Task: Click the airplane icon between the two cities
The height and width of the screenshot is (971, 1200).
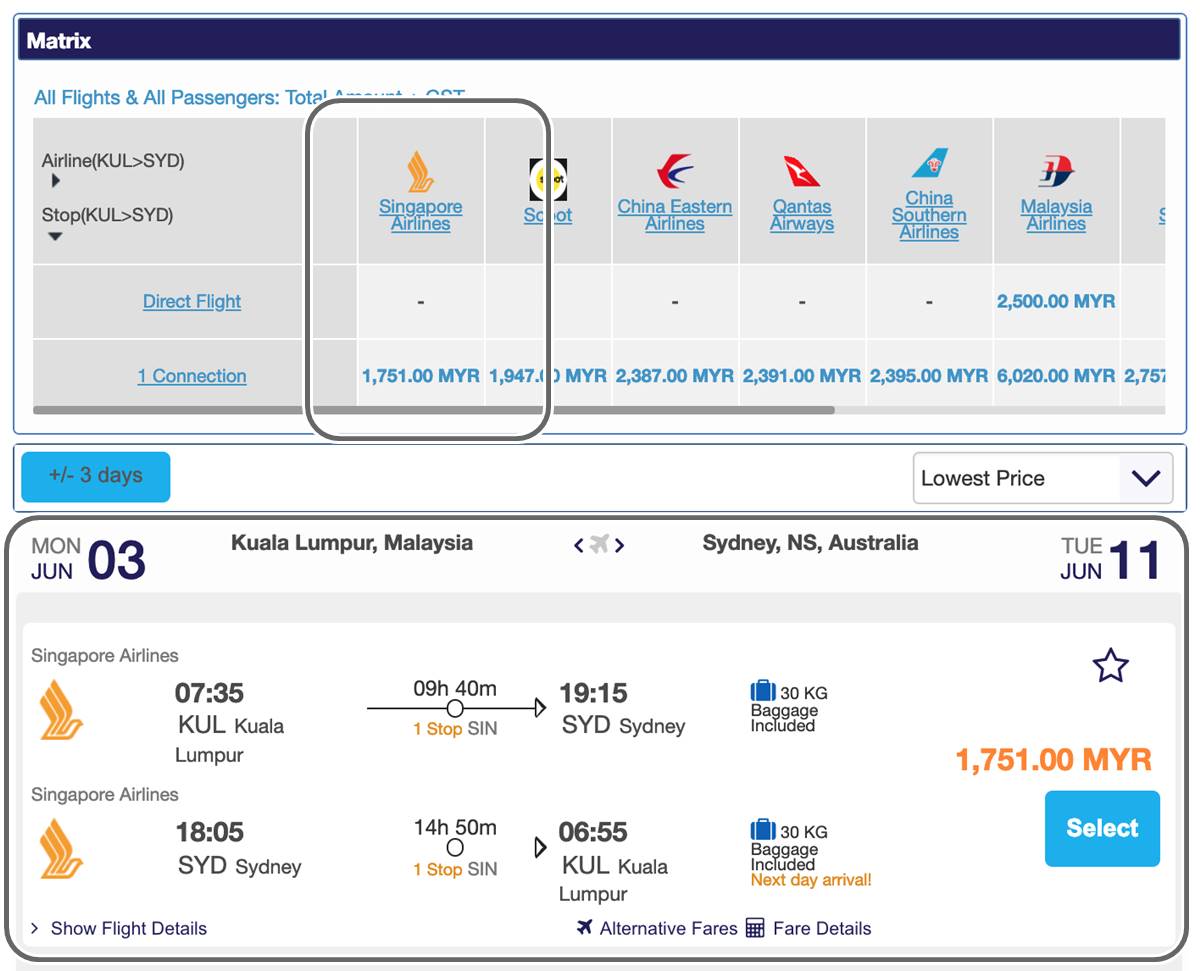Action: [599, 544]
